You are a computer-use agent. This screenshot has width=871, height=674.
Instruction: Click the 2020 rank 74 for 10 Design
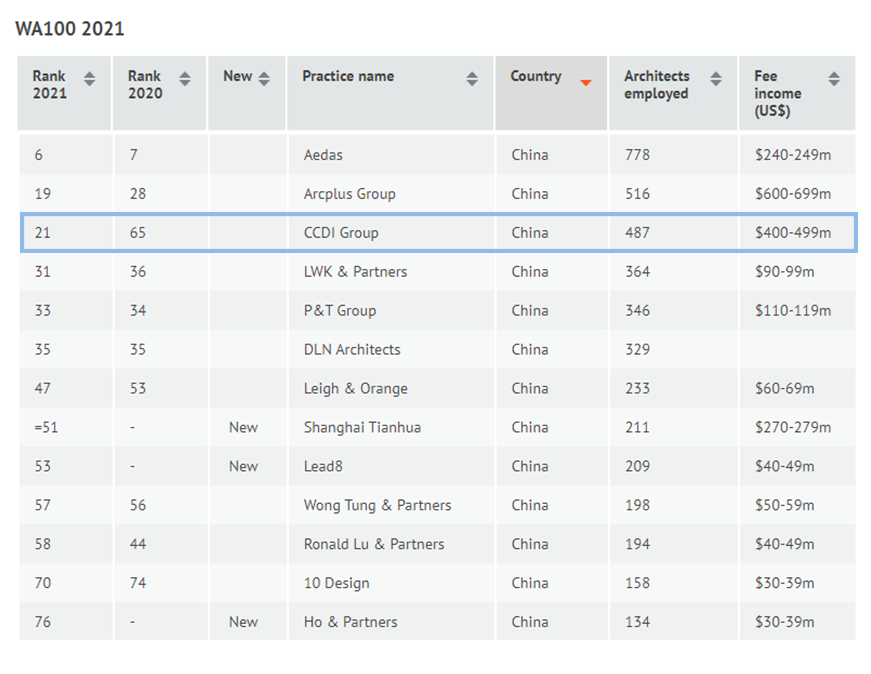[x=138, y=583]
